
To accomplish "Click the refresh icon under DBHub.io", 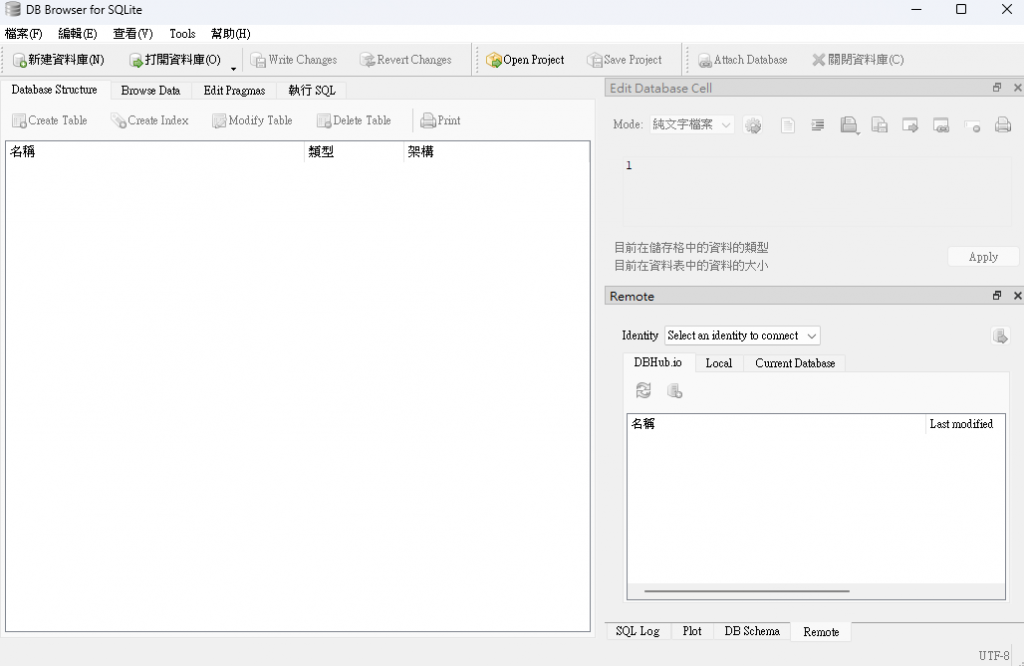I will (643, 390).
